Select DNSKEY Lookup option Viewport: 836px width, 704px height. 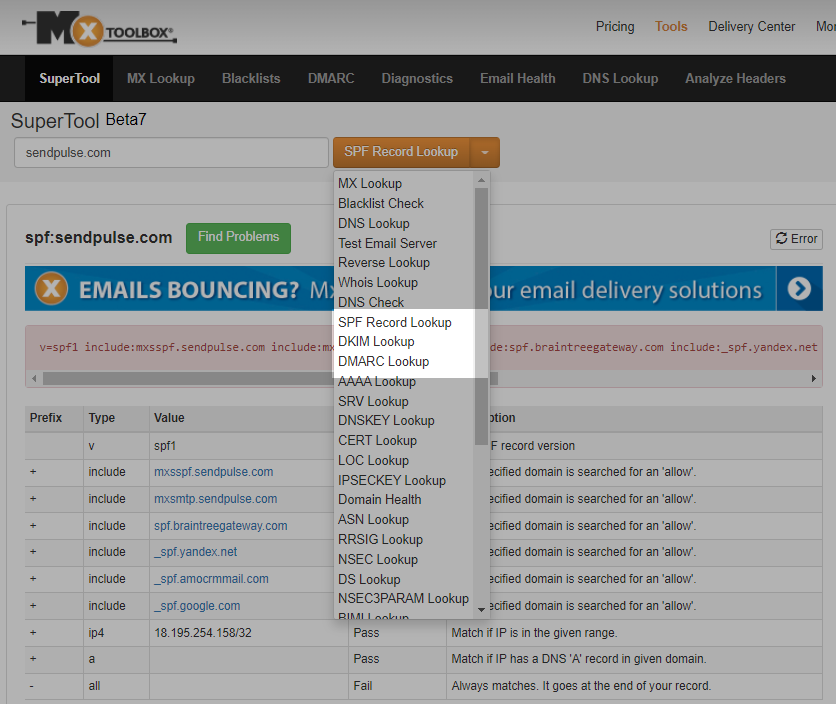(386, 420)
